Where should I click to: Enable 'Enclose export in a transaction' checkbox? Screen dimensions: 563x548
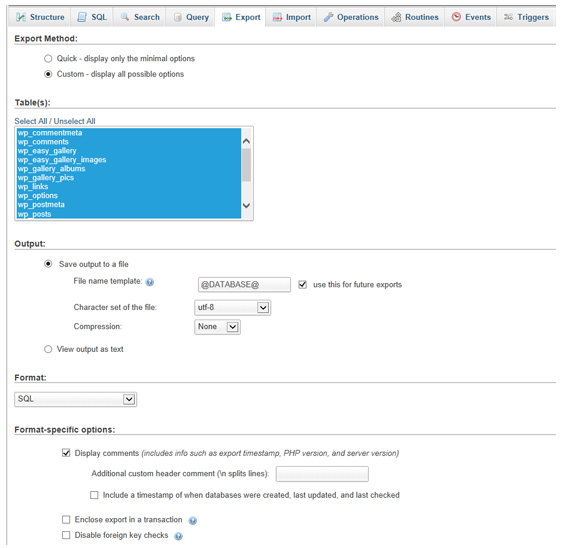66,520
